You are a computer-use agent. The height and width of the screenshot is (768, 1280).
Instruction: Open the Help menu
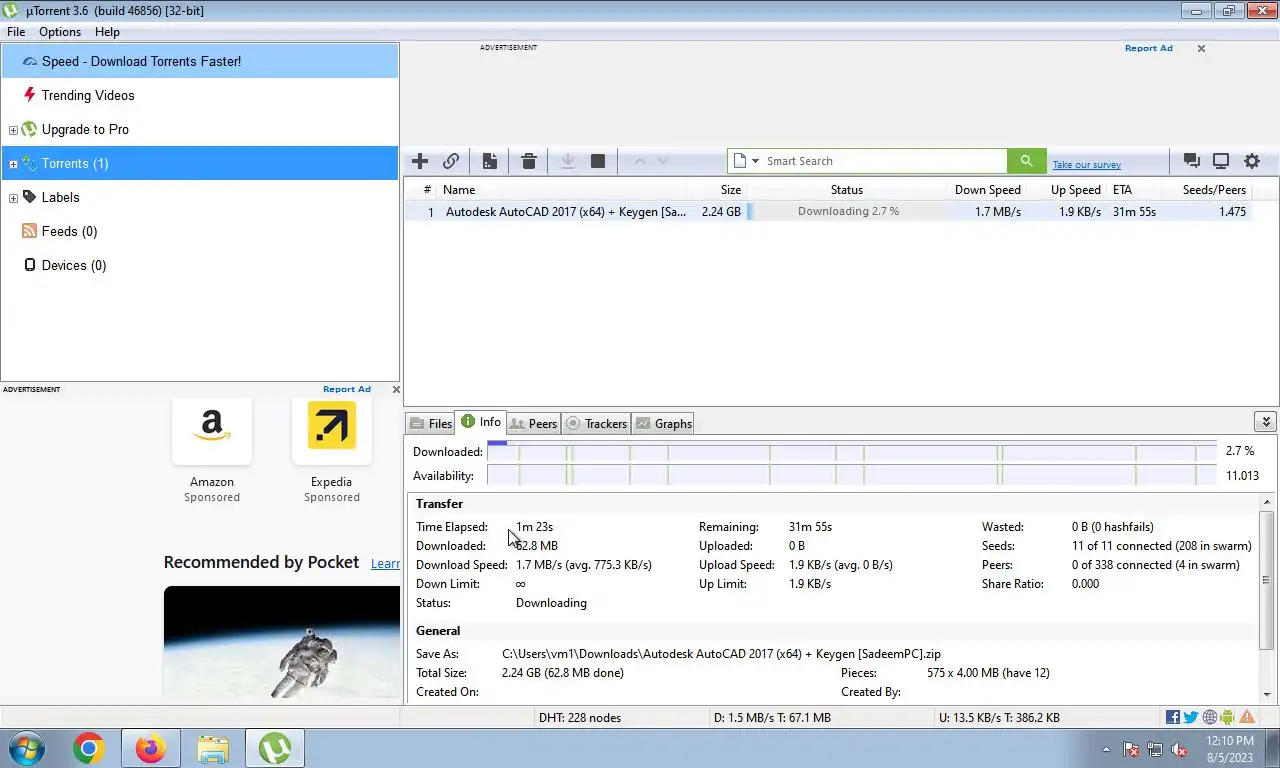point(107,32)
